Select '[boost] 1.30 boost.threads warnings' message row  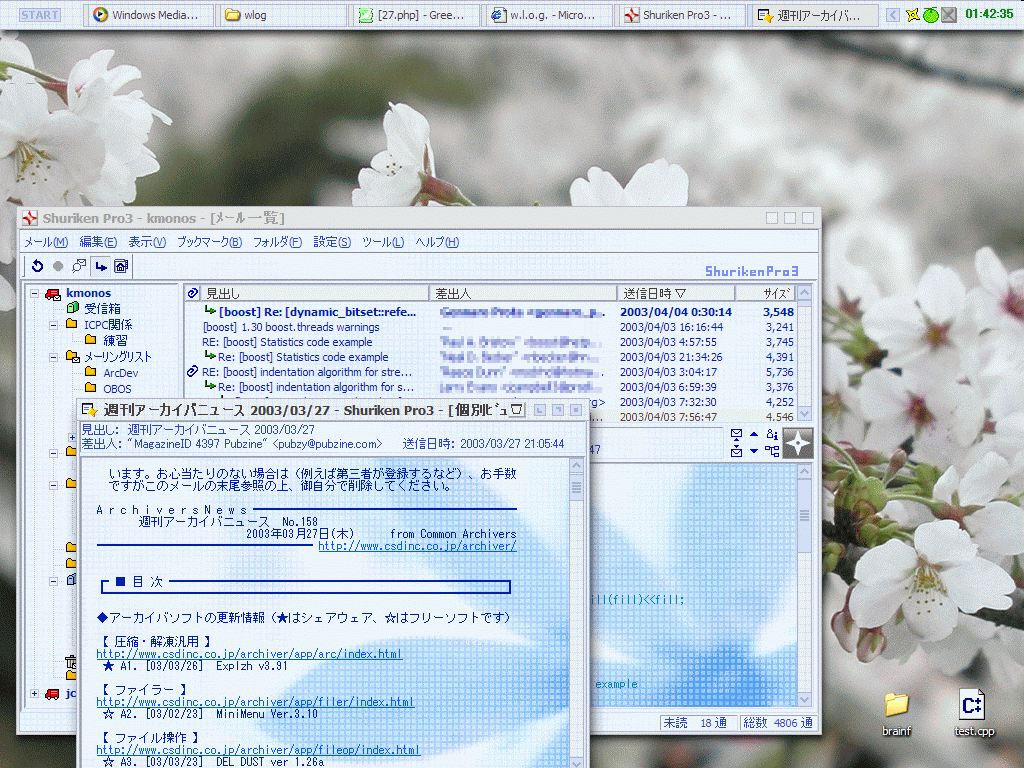click(x=490, y=327)
